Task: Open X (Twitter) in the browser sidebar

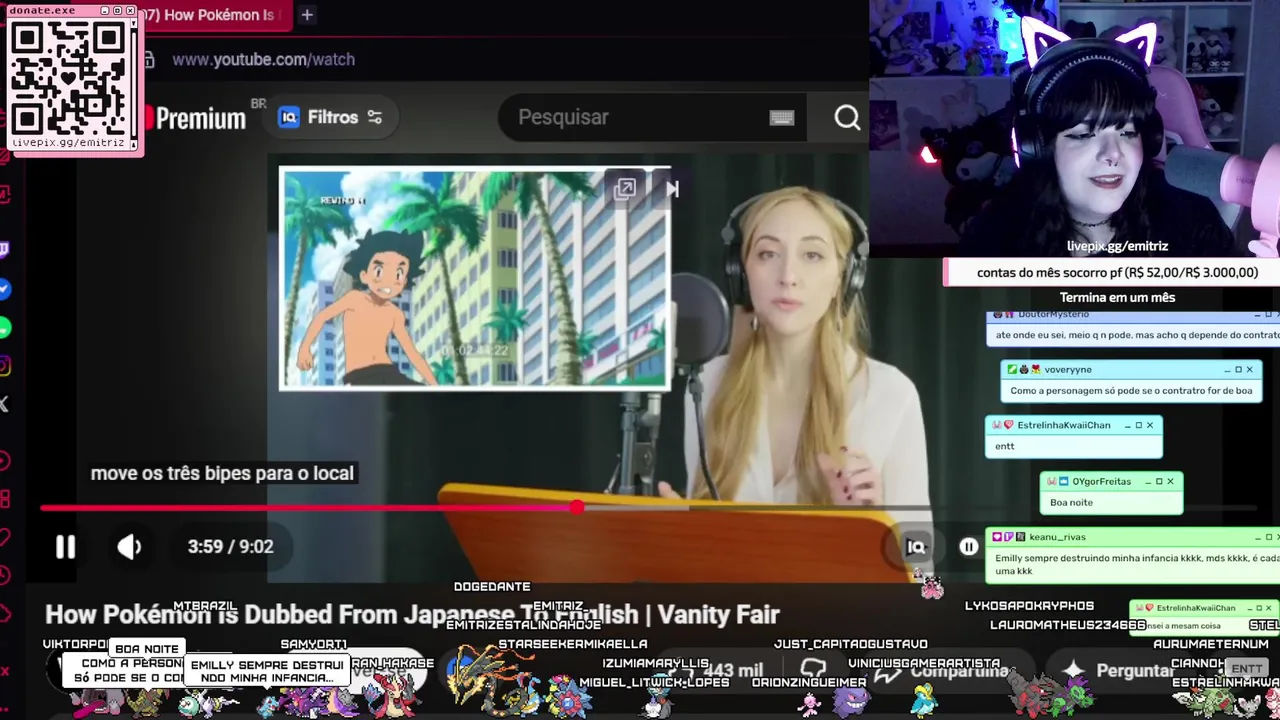Action: (x=5, y=404)
